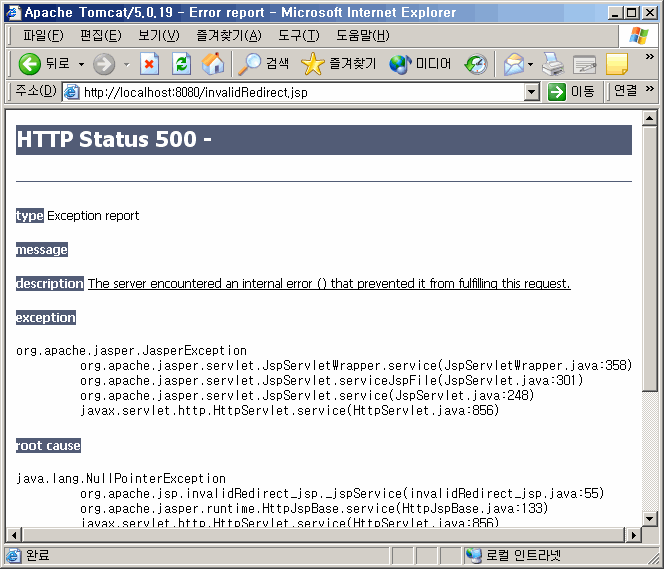
Task: Click the 'root cause' label
Action: [48, 445]
